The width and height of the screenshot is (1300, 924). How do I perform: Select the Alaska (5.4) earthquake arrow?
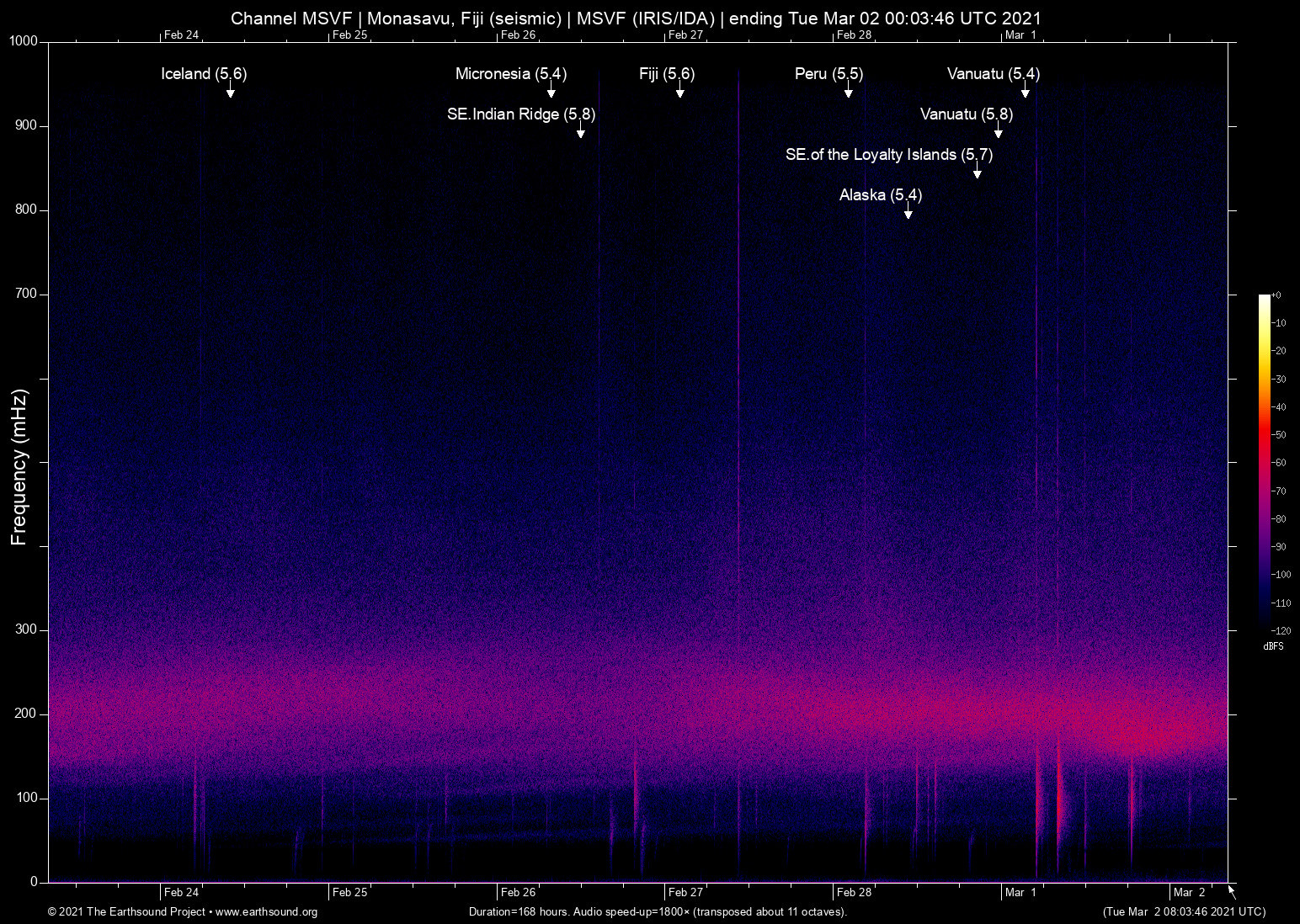point(908,213)
